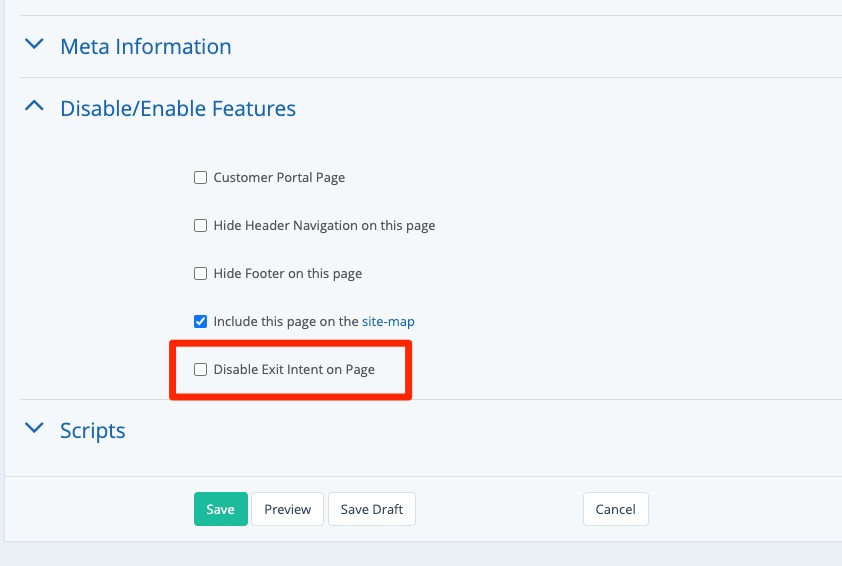This screenshot has height=566, width=842.
Task: Check Hide Header Navigation on this page box
Action: coord(200,226)
